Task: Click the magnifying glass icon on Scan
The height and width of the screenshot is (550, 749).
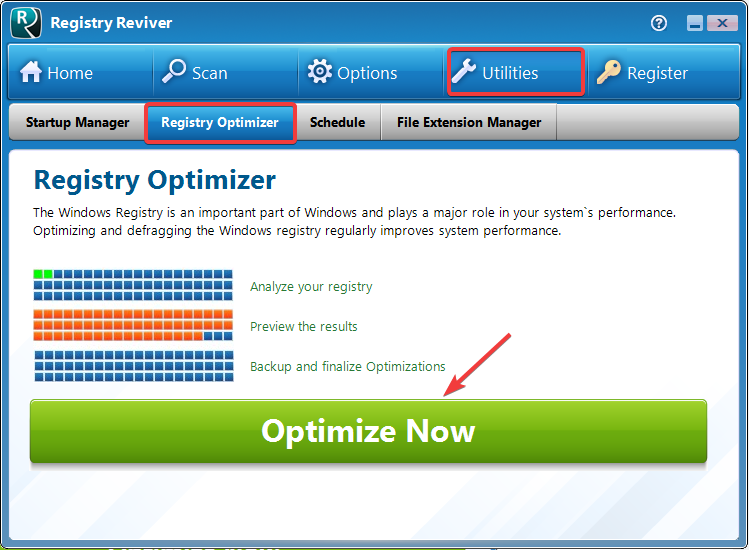Action: coord(173,71)
